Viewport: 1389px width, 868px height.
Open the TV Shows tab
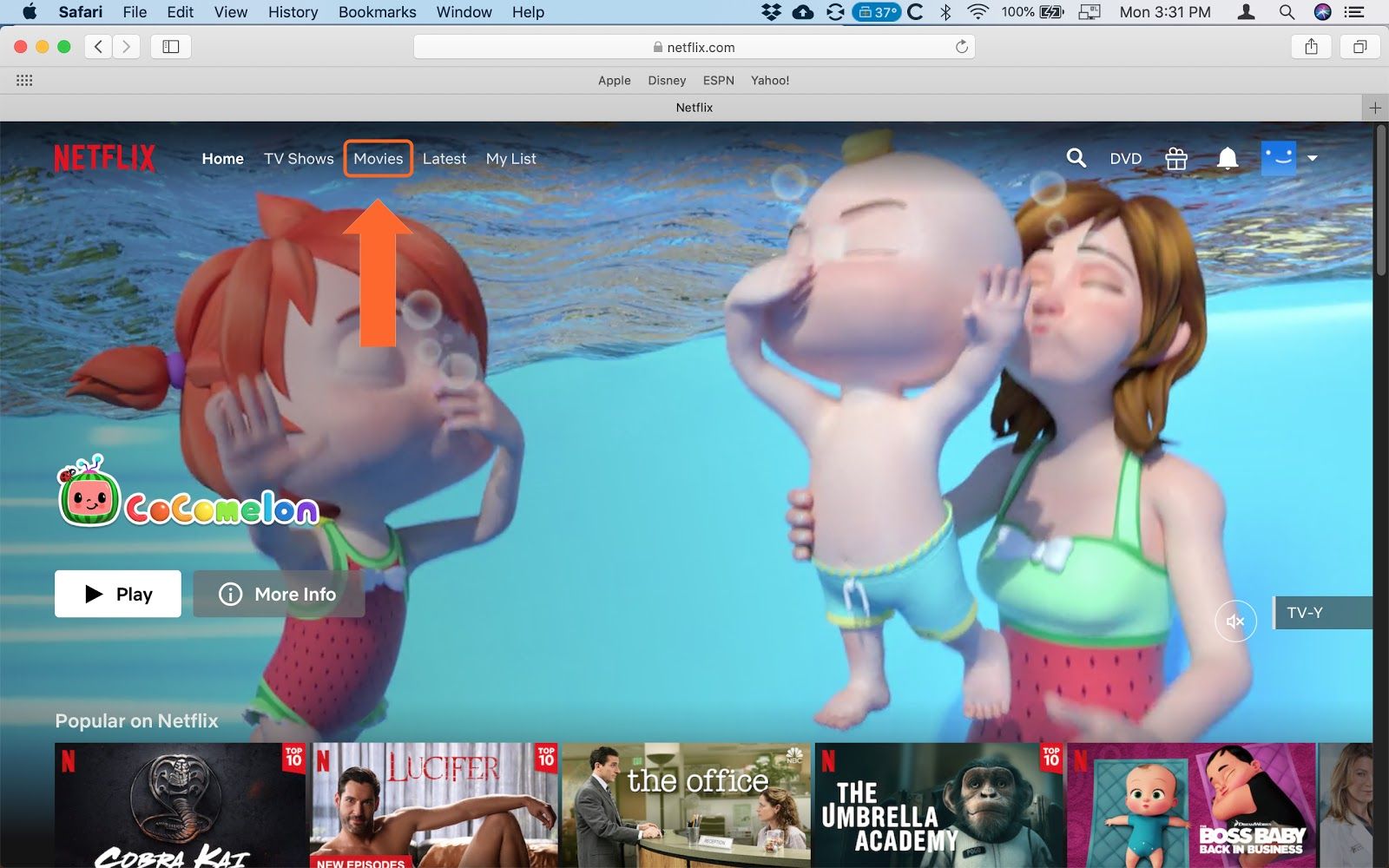(299, 159)
